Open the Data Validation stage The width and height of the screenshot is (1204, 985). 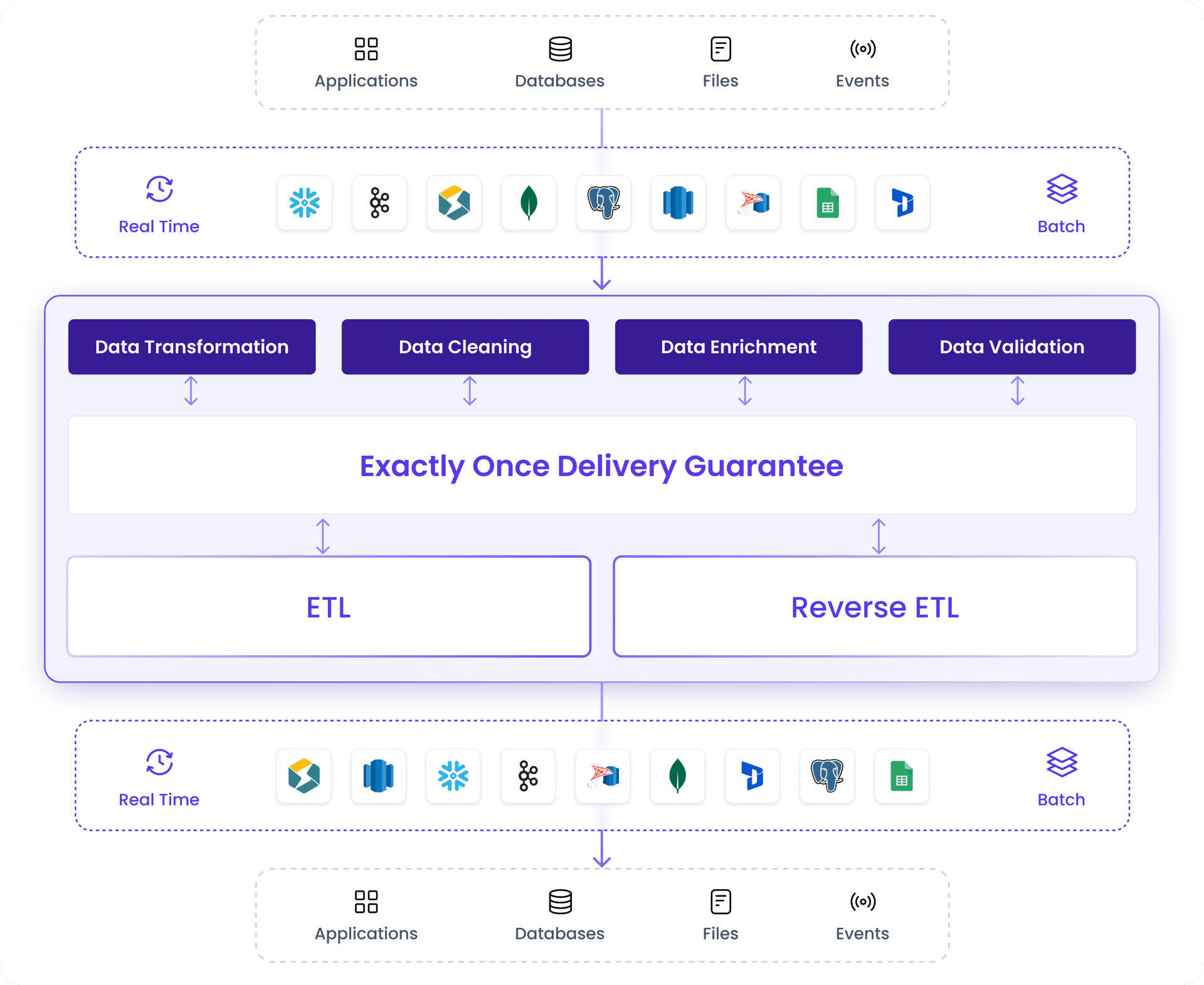[x=1011, y=347]
